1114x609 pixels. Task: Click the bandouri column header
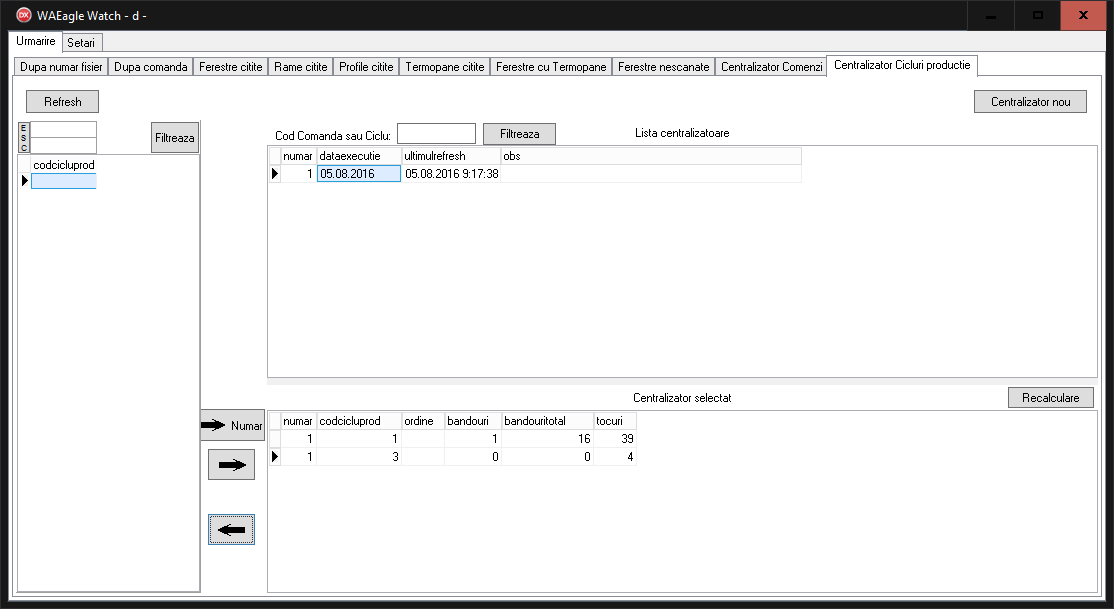pos(472,421)
